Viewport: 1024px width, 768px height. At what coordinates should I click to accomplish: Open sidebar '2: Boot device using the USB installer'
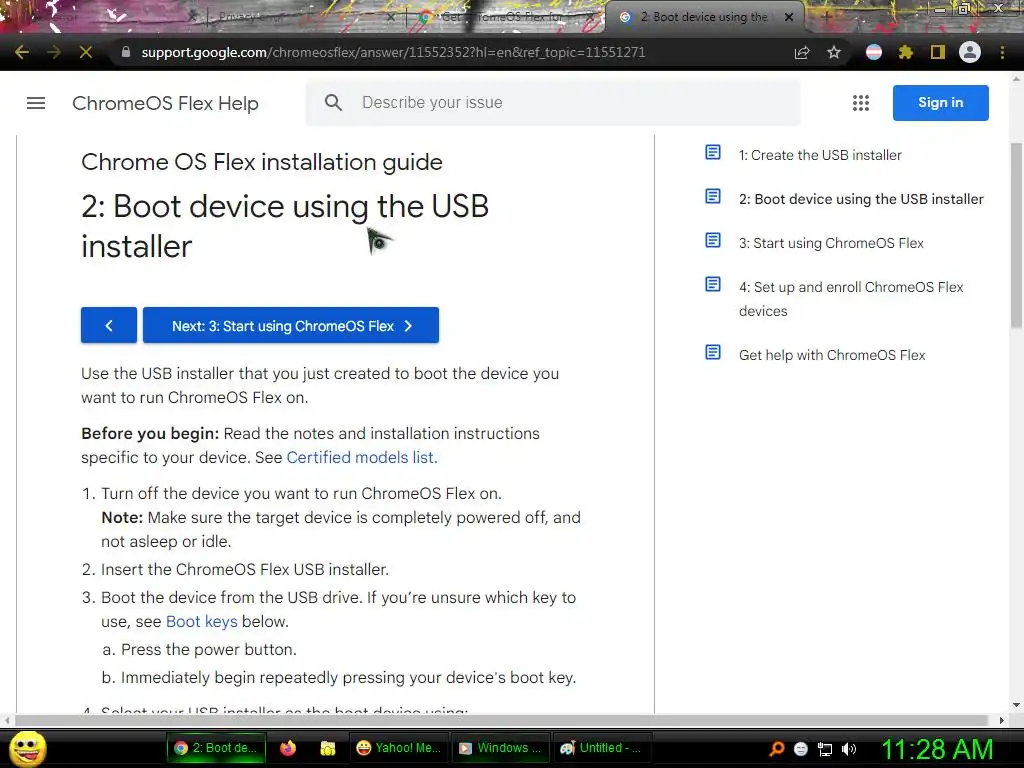(861, 199)
